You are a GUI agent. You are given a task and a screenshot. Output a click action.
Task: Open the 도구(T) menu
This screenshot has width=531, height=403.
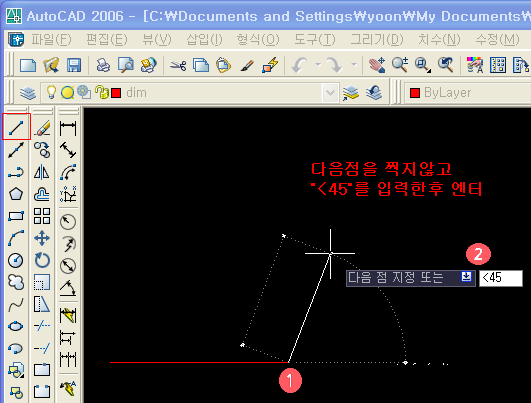coord(315,40)
